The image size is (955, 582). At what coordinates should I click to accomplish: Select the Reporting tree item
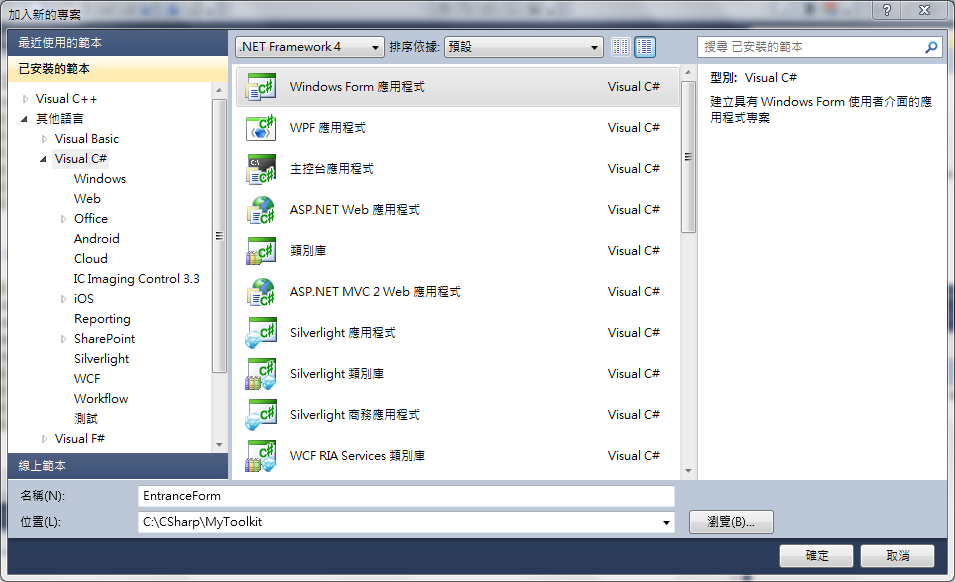tap(102, 319)
